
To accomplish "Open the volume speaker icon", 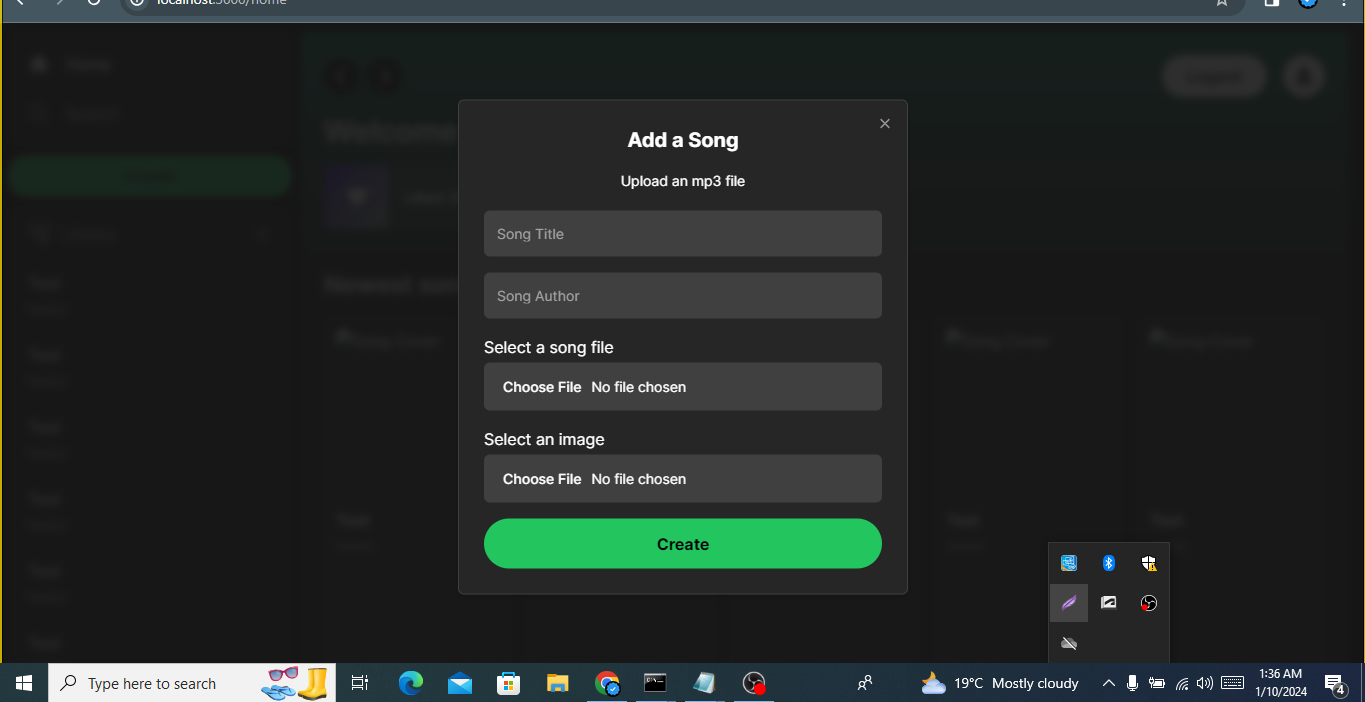I will pyautogui.click(x=1205, y=683).
